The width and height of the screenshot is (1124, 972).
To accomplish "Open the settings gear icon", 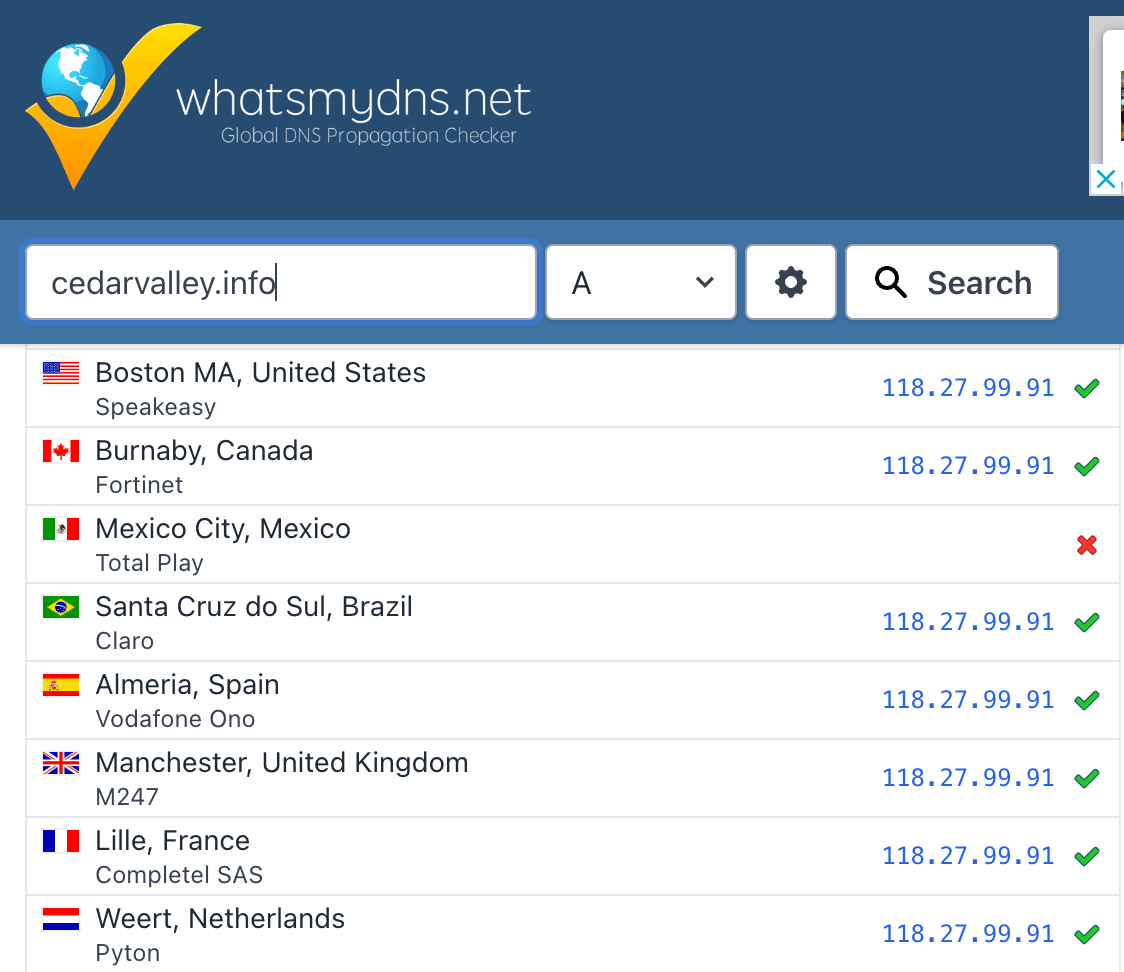I will coord(790,282).
